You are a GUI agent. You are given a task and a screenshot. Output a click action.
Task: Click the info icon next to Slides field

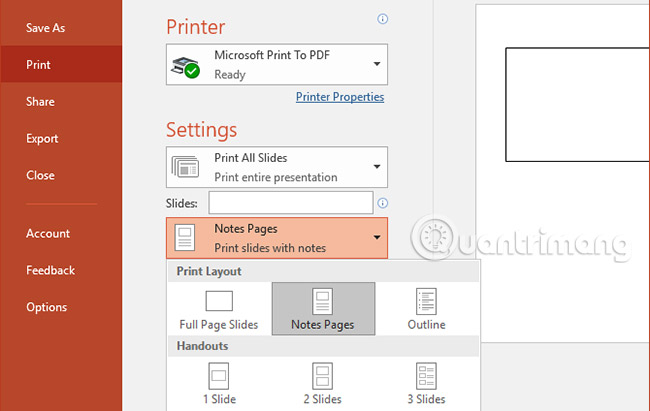[382, 203]
